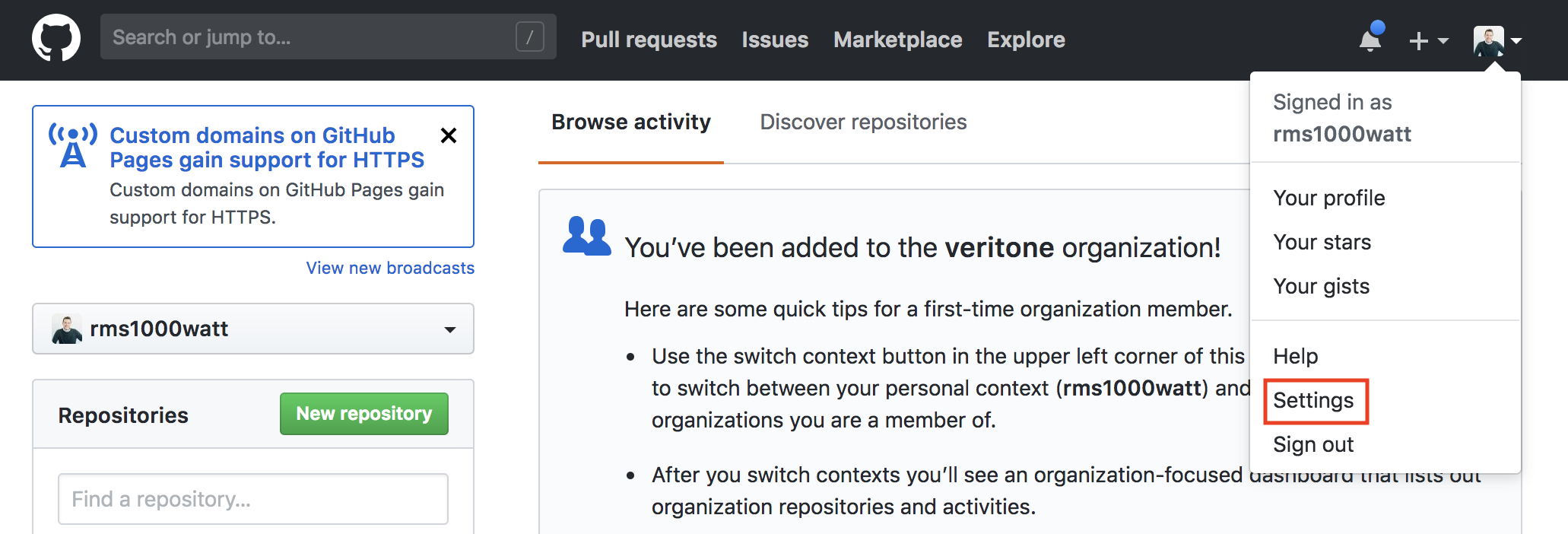The width and height of the screenshot is (1568, 534).
Task: Dismiss the custom domains broadcast
Action: click(x=449, y=135)
